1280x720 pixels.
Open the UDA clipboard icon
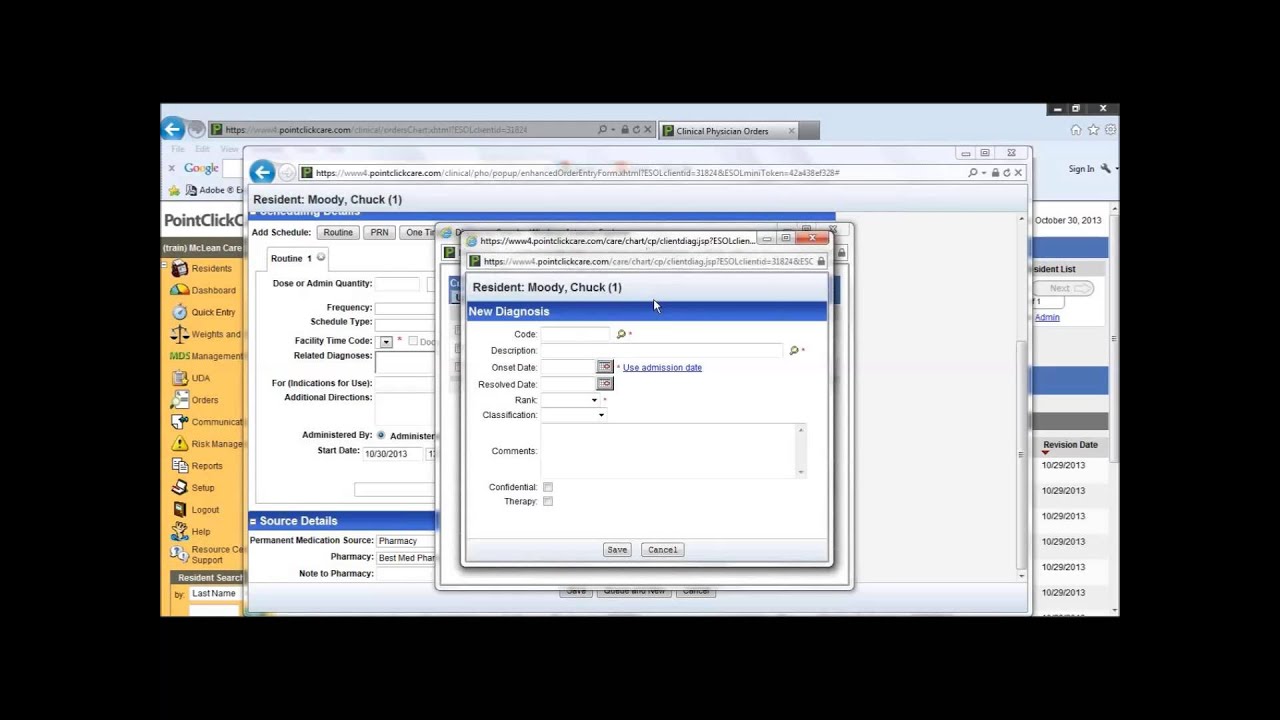click(179, 378)
